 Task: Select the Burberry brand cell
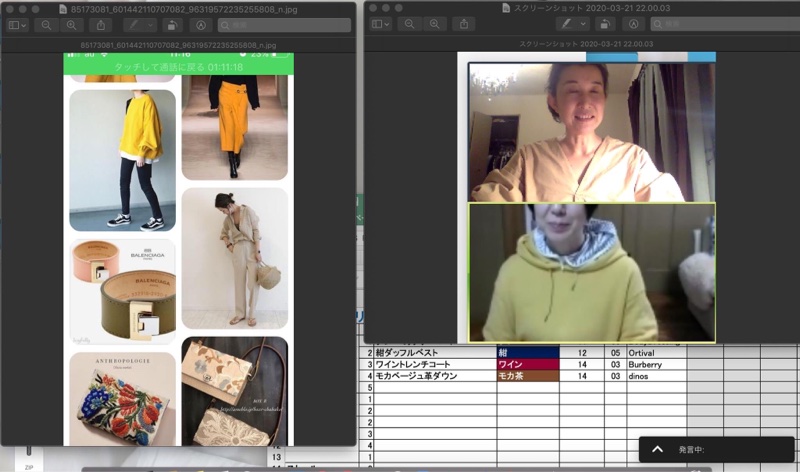click(x=657, y=364)
